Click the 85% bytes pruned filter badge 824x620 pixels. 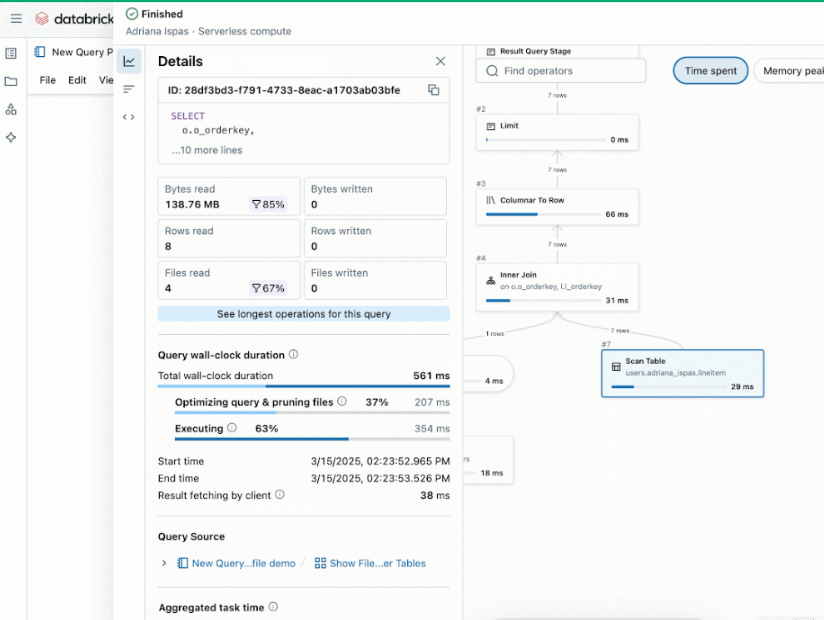268,204
